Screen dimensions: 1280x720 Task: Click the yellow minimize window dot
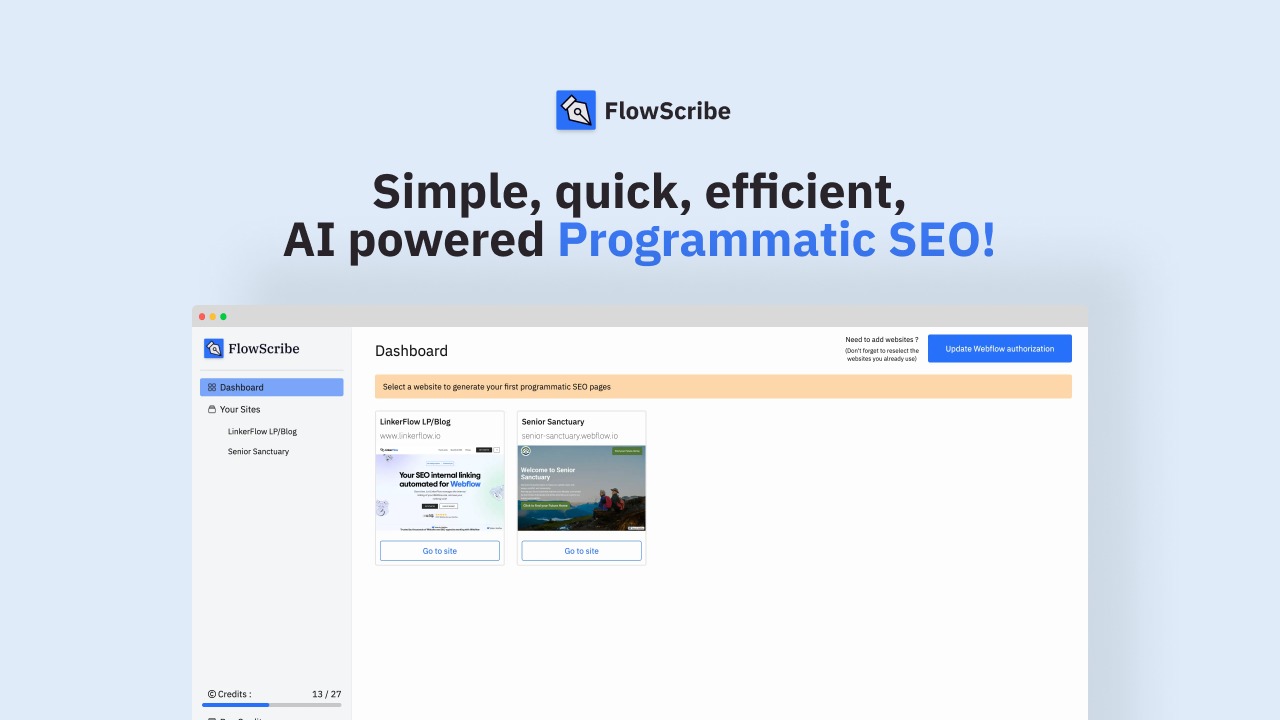point(213,316)
